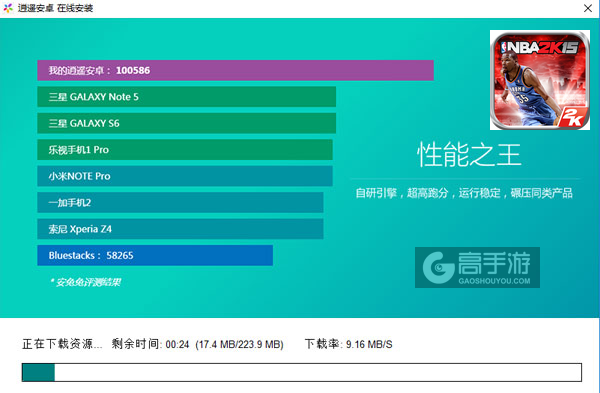Viewport: 600px width, 393px height.
Task: Close the 逍遥安卓 installer window
Action: [588, 8]
